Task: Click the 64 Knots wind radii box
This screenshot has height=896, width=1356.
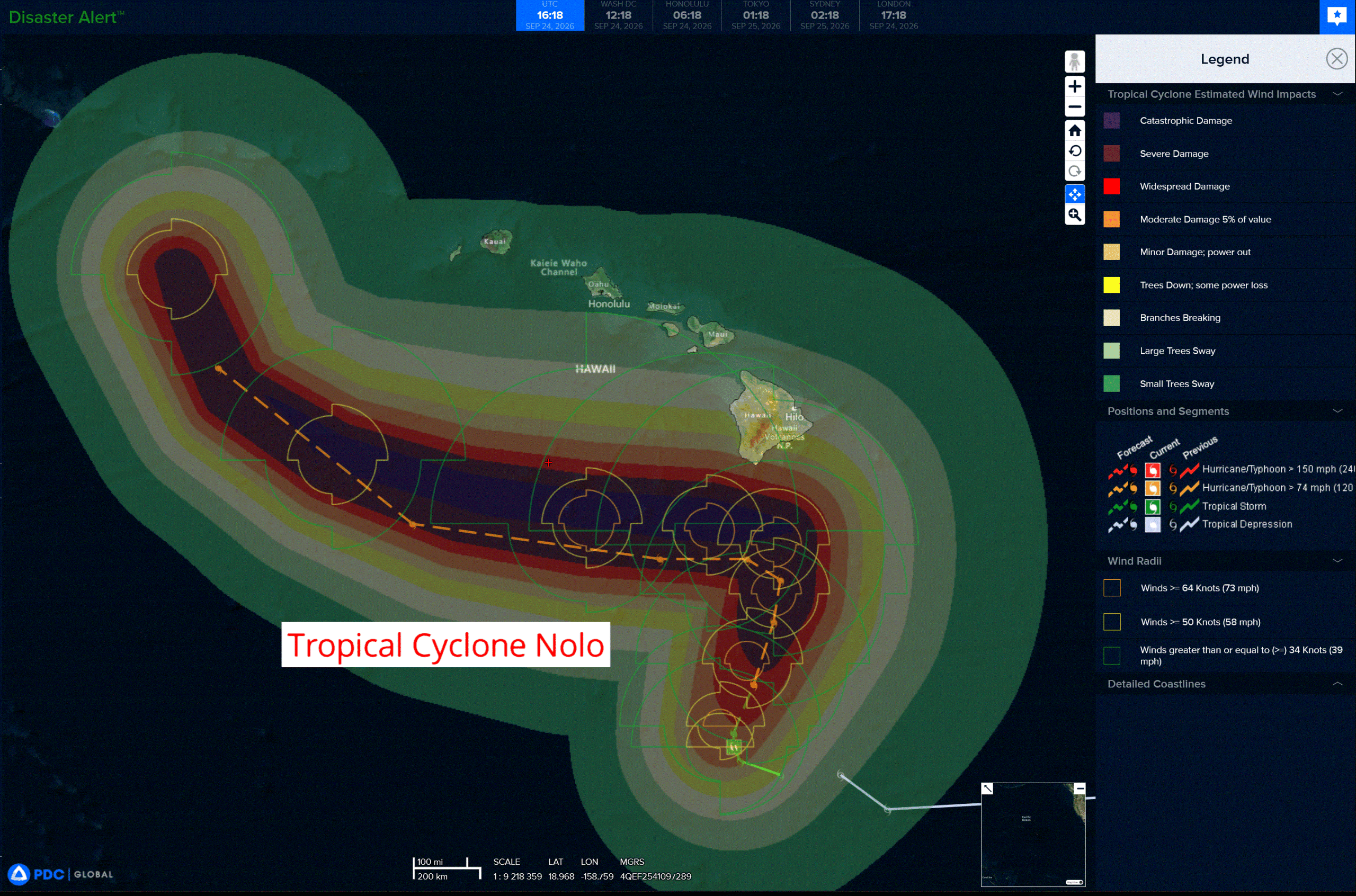Action: (x=1112, y=588)
